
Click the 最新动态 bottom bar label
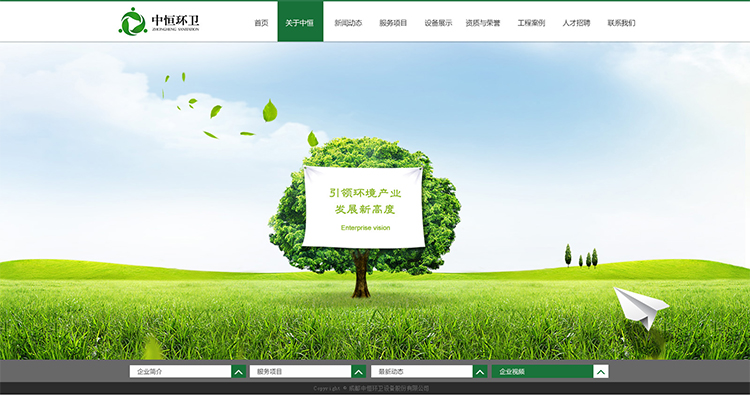[x=391, y=372]
